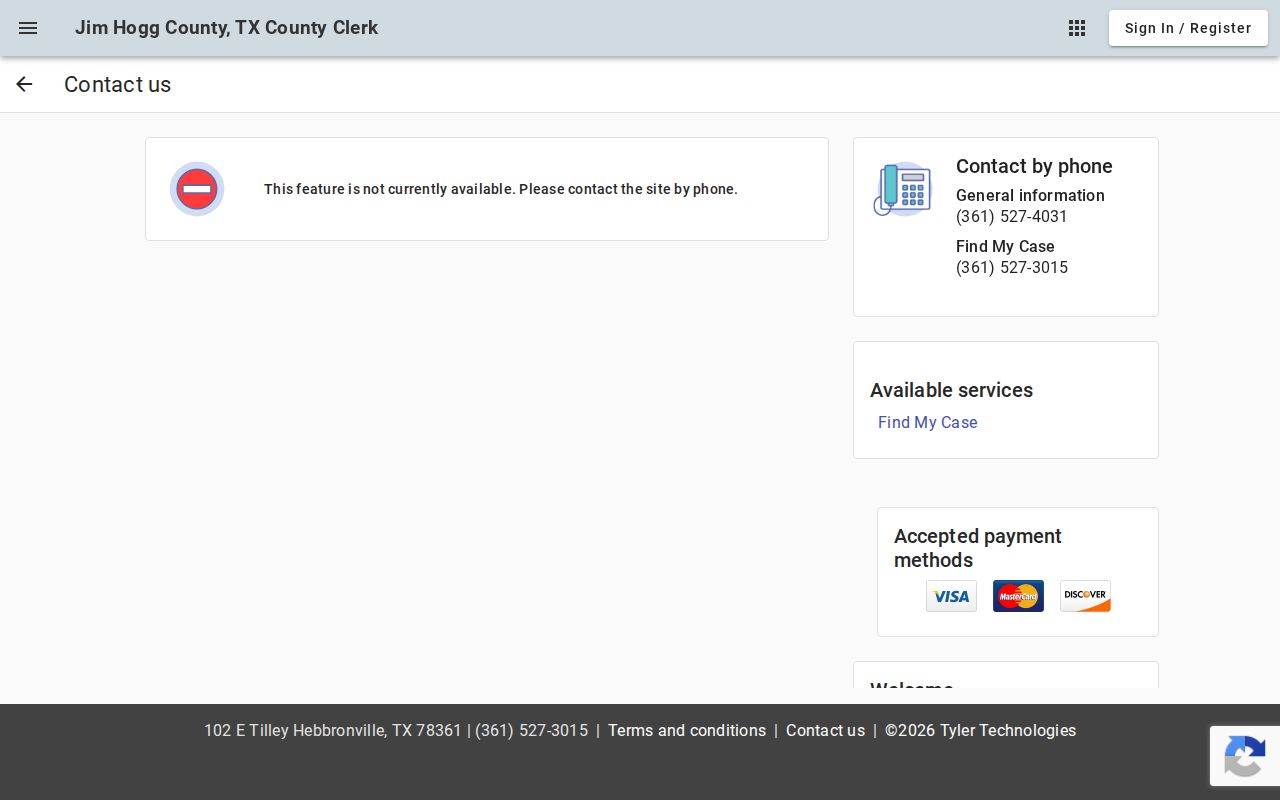Screen dimensions: 1280x800
Task: Select the Find My Case phone number in card
Action: click(1012, 267)
